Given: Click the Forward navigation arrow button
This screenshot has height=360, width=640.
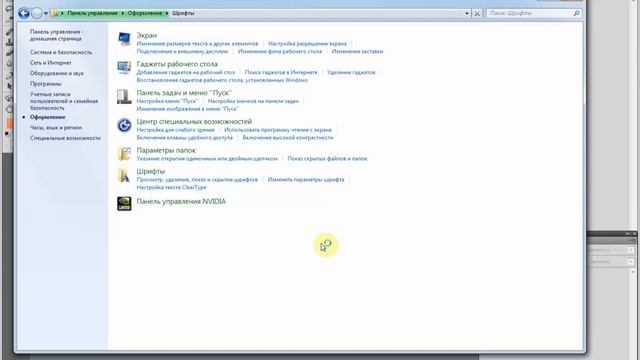Looking at the screenshot, I should (36, 13).
